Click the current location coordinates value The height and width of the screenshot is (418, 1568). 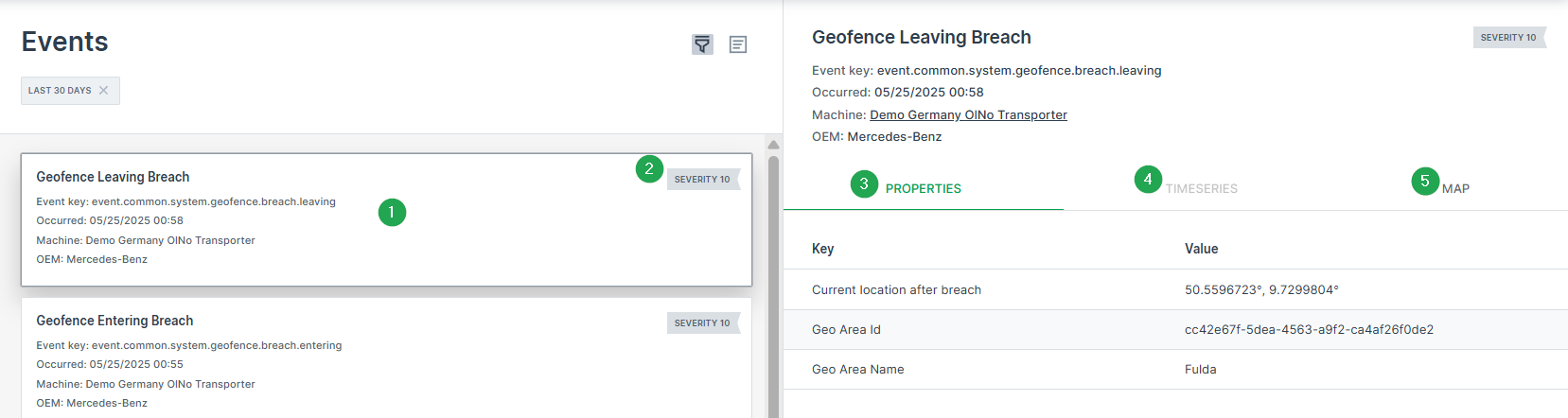pos(1261,290)
